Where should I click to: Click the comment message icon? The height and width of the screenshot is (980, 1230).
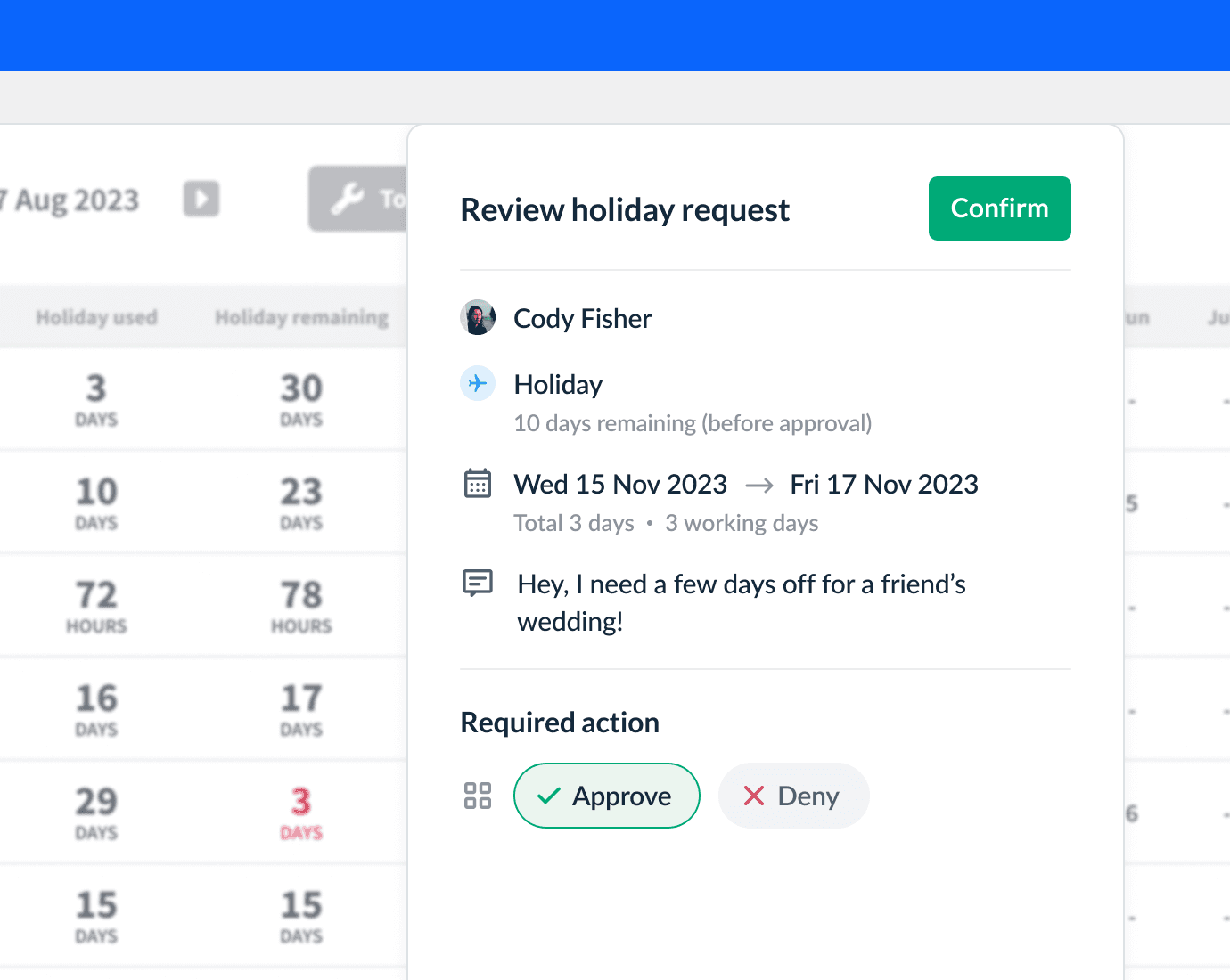(x=478, y=584)
